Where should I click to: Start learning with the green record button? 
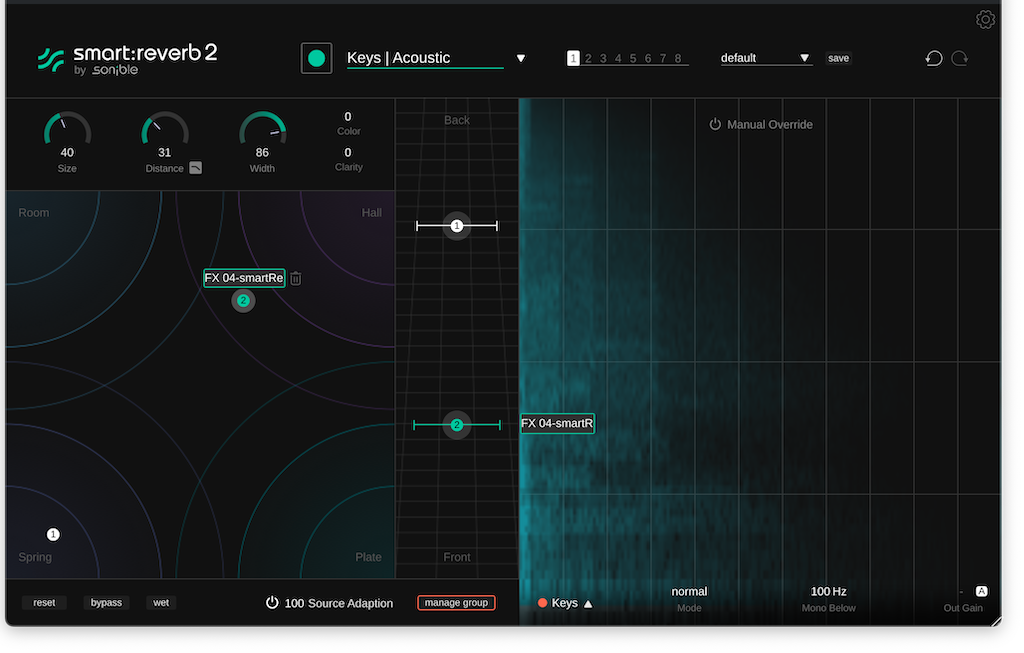pos(317,58)
